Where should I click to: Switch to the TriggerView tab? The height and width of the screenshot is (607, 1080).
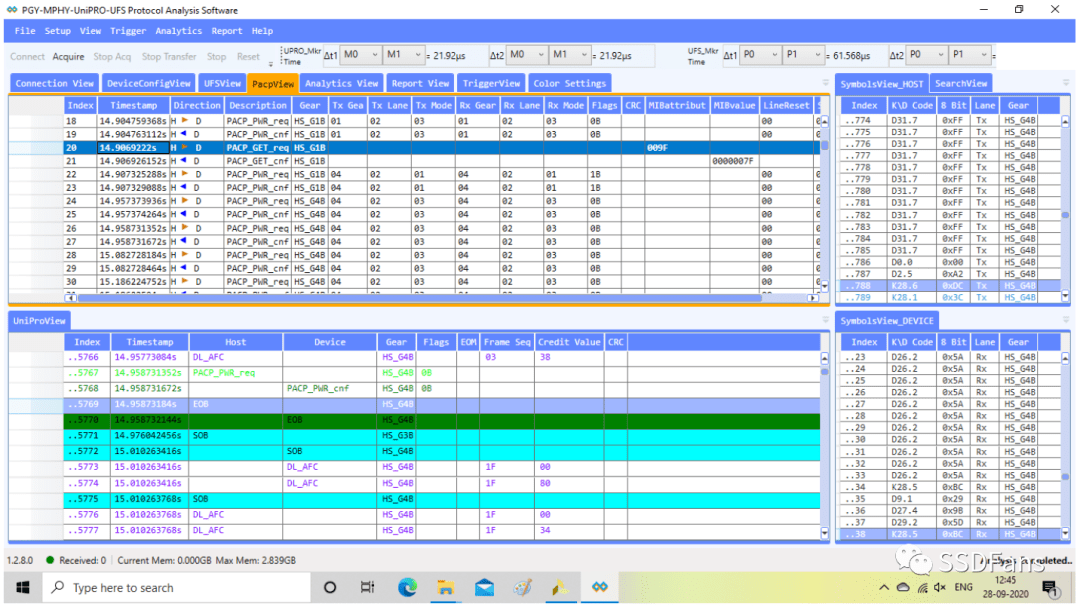tap(491, 83)
